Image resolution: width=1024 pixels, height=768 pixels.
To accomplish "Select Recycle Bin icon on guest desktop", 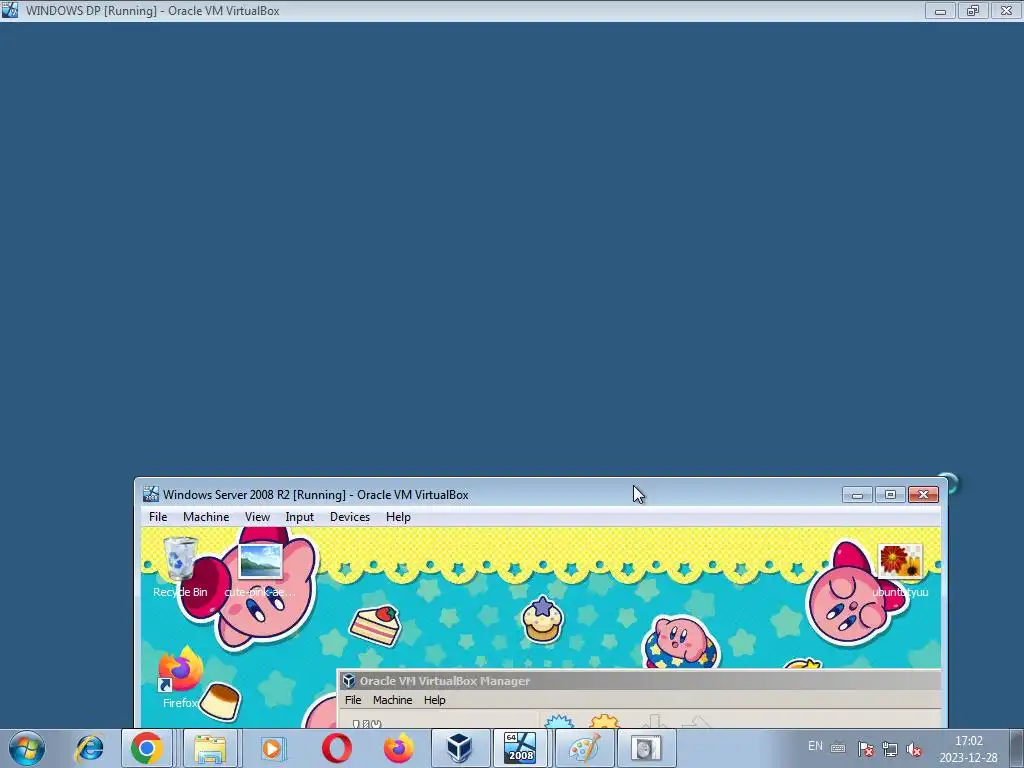I will (180, 566).
